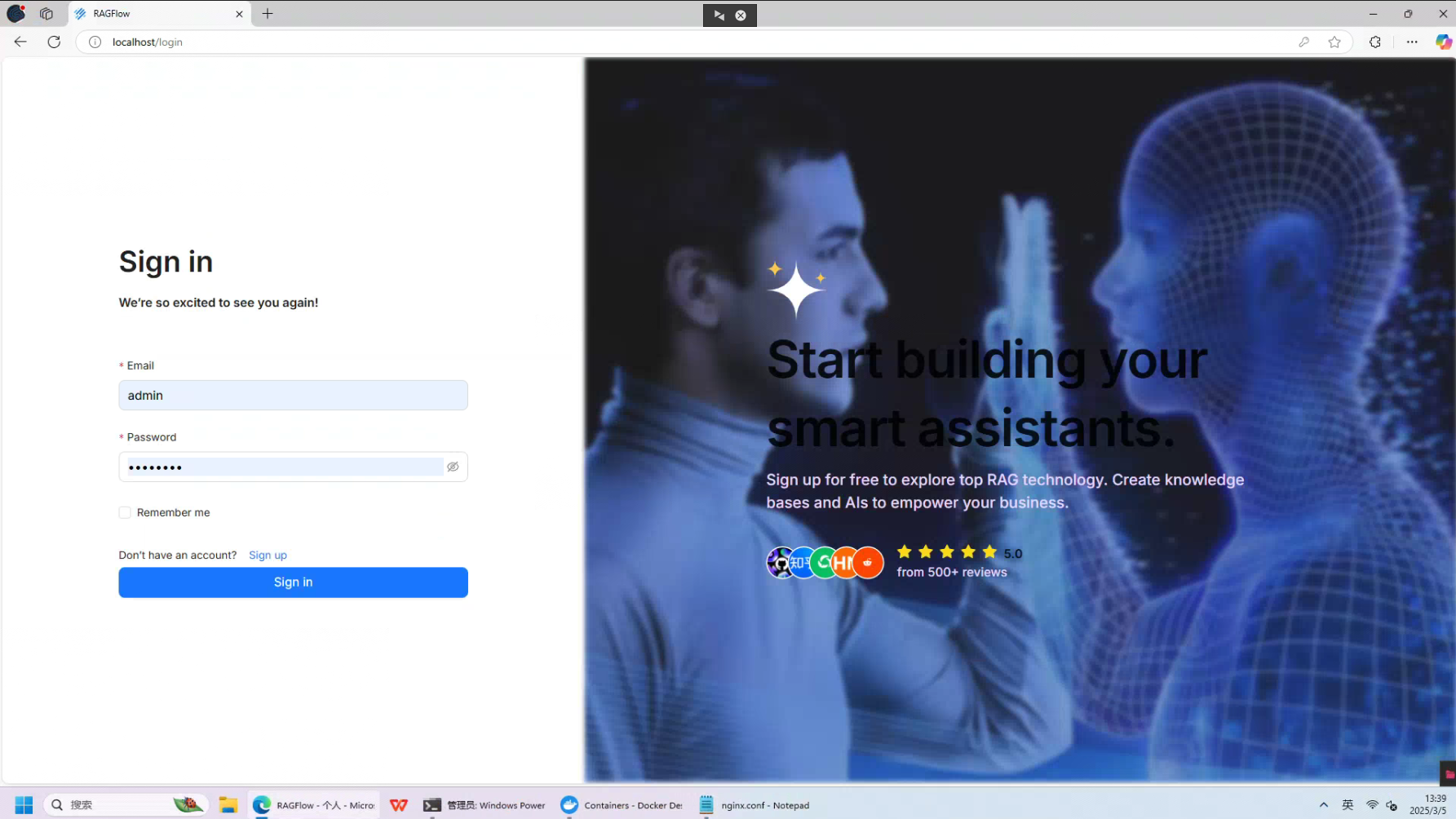Focus the Email input field
1456x819 pixels.
click(293, 396)
